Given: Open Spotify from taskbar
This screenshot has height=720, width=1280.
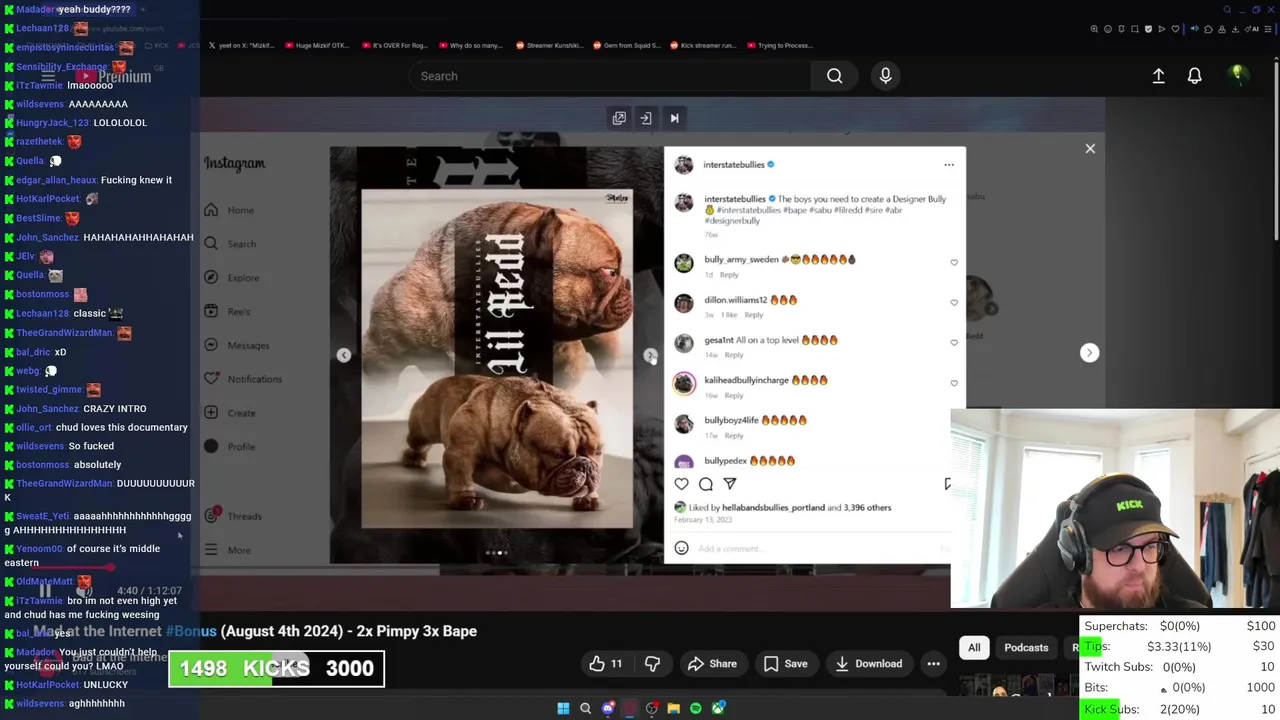Looking at the screenshot, I should point(696,708).
